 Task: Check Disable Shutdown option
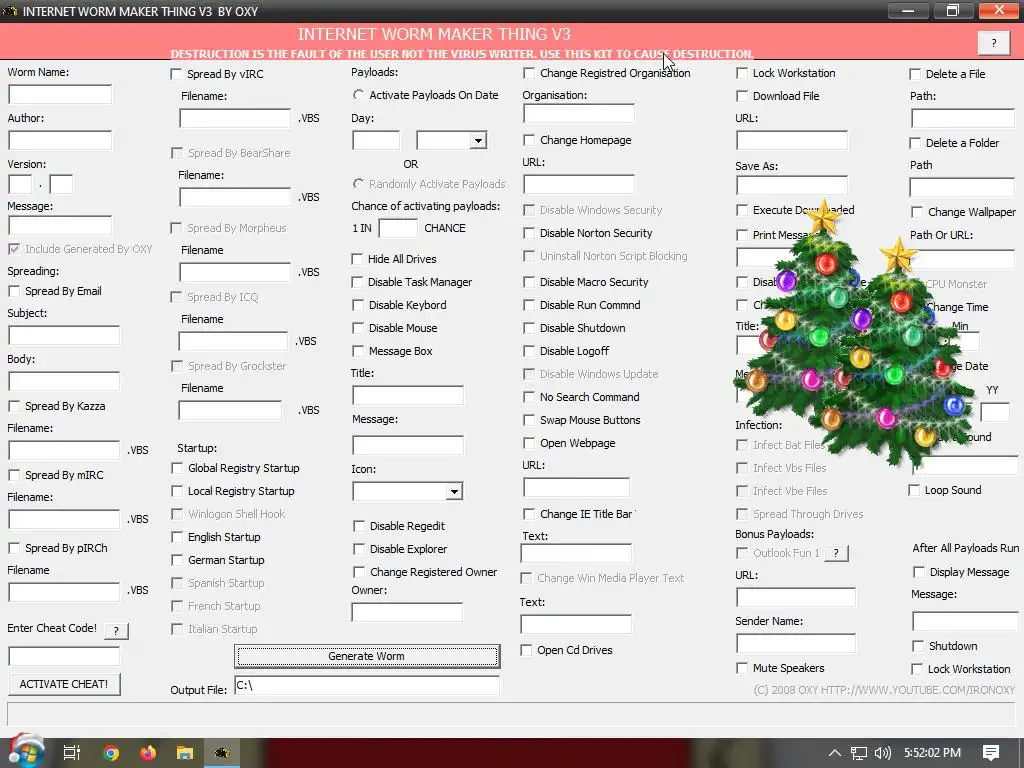(x=529, y=328)
